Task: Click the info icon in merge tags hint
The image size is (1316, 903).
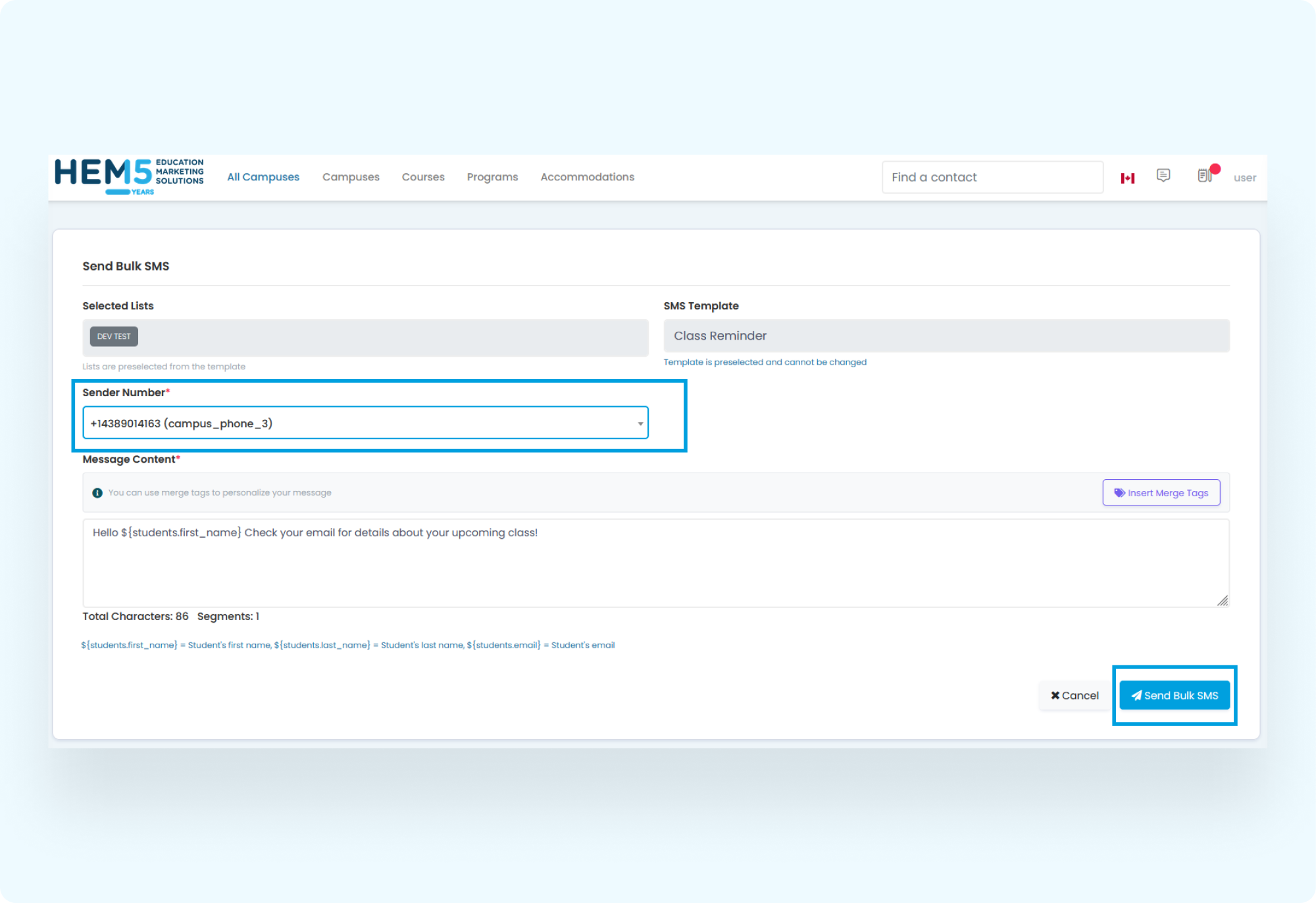Action: (97, 493)
